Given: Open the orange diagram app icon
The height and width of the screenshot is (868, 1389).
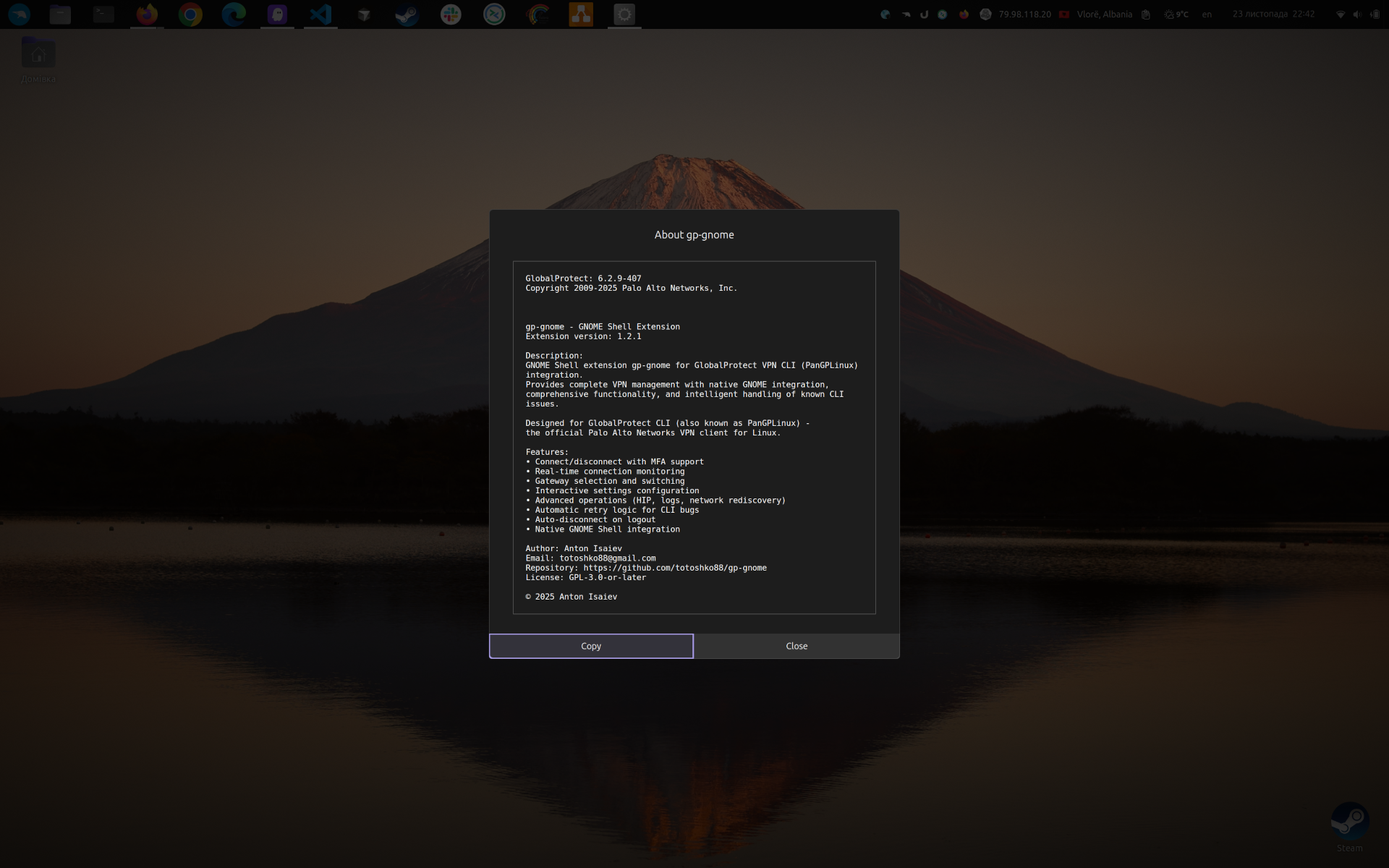Looking at the screenshot, I should pos(581,14).
